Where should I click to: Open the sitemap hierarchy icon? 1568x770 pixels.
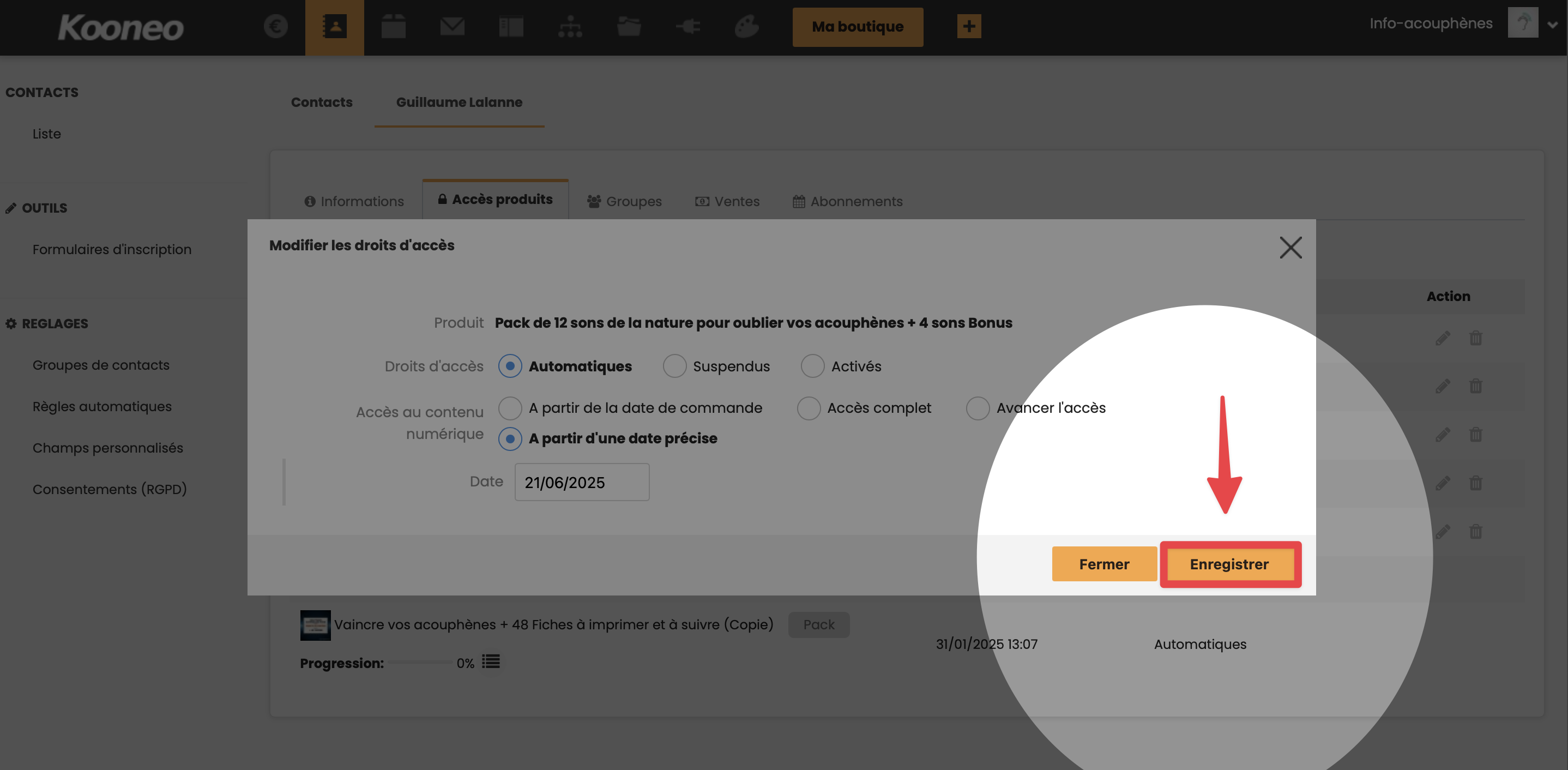click(570, 27)
